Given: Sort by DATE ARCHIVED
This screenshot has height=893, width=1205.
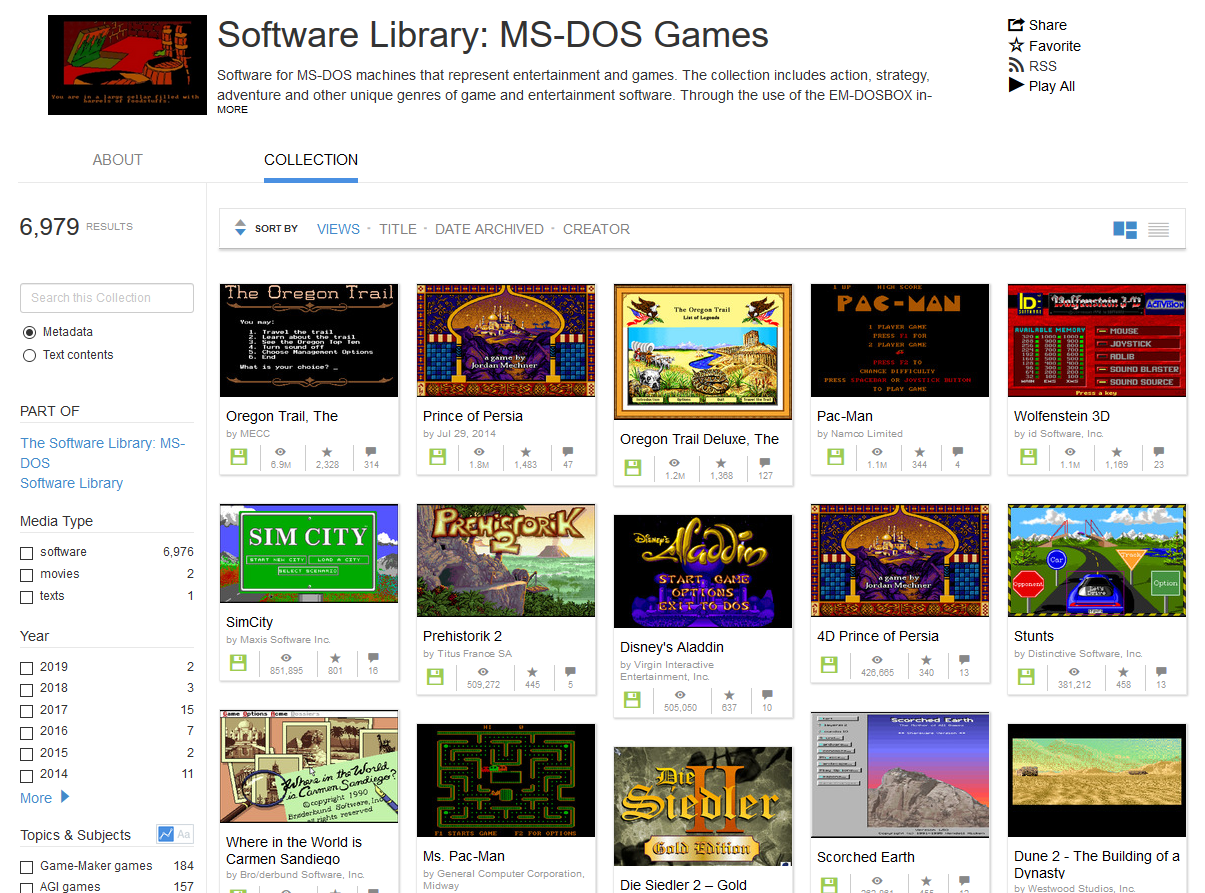Looking at the screenshot, I should click(489, 229).
